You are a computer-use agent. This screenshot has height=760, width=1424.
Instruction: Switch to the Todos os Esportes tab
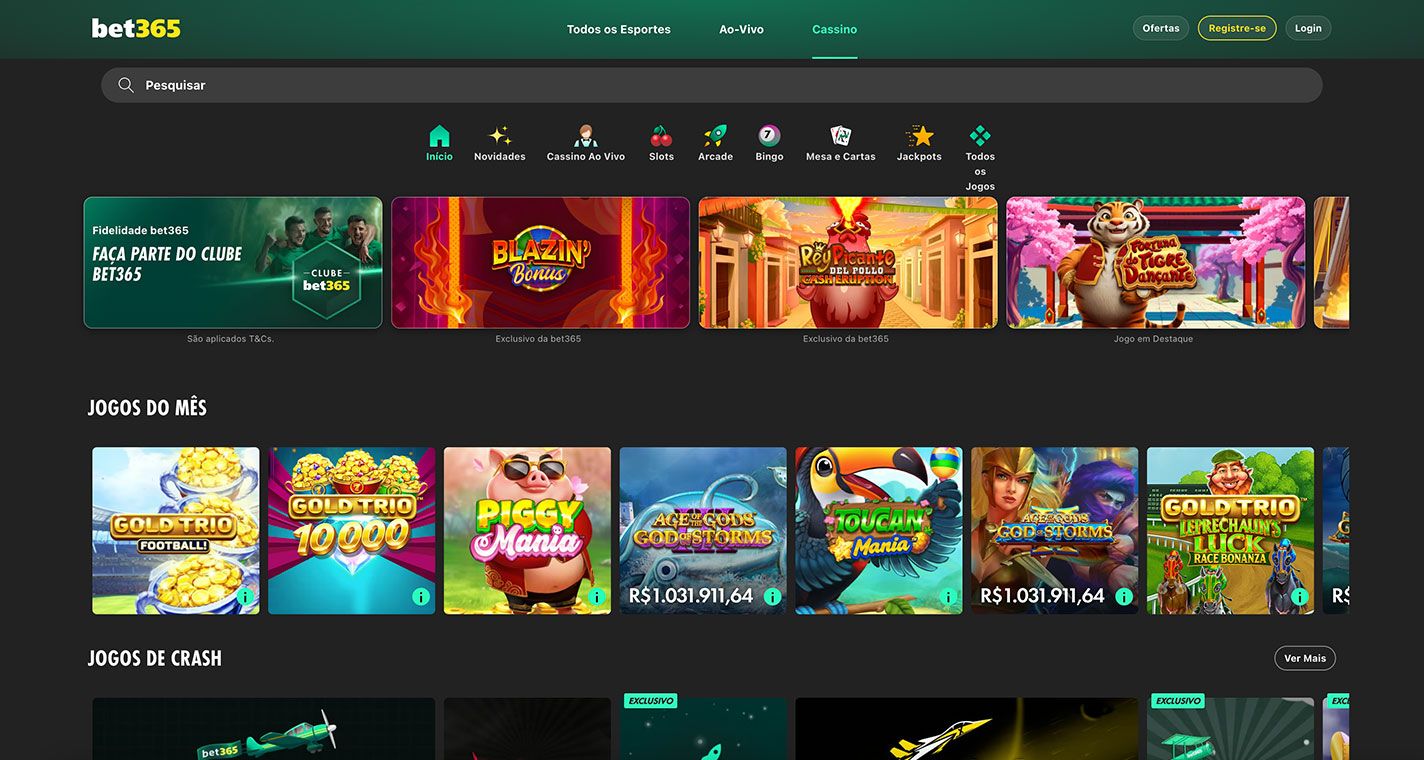[618, 29]
